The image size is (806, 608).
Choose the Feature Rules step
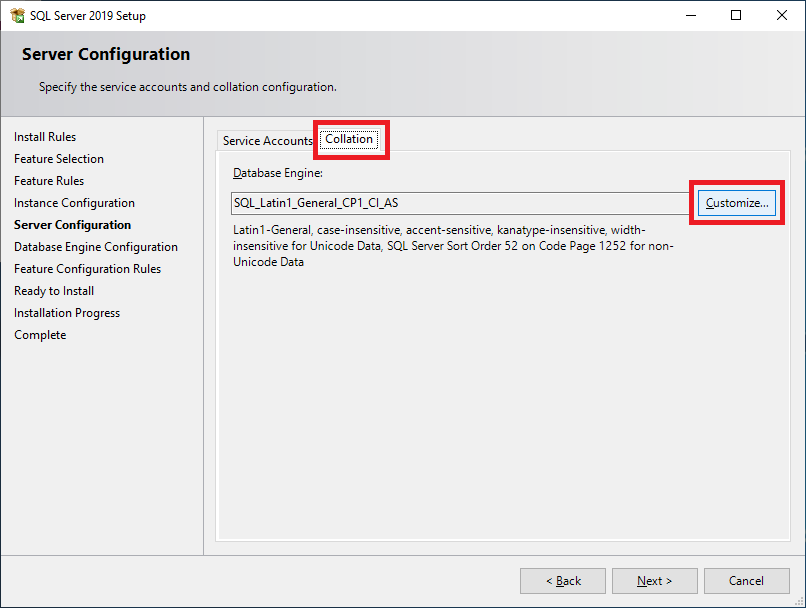point(49,181)
